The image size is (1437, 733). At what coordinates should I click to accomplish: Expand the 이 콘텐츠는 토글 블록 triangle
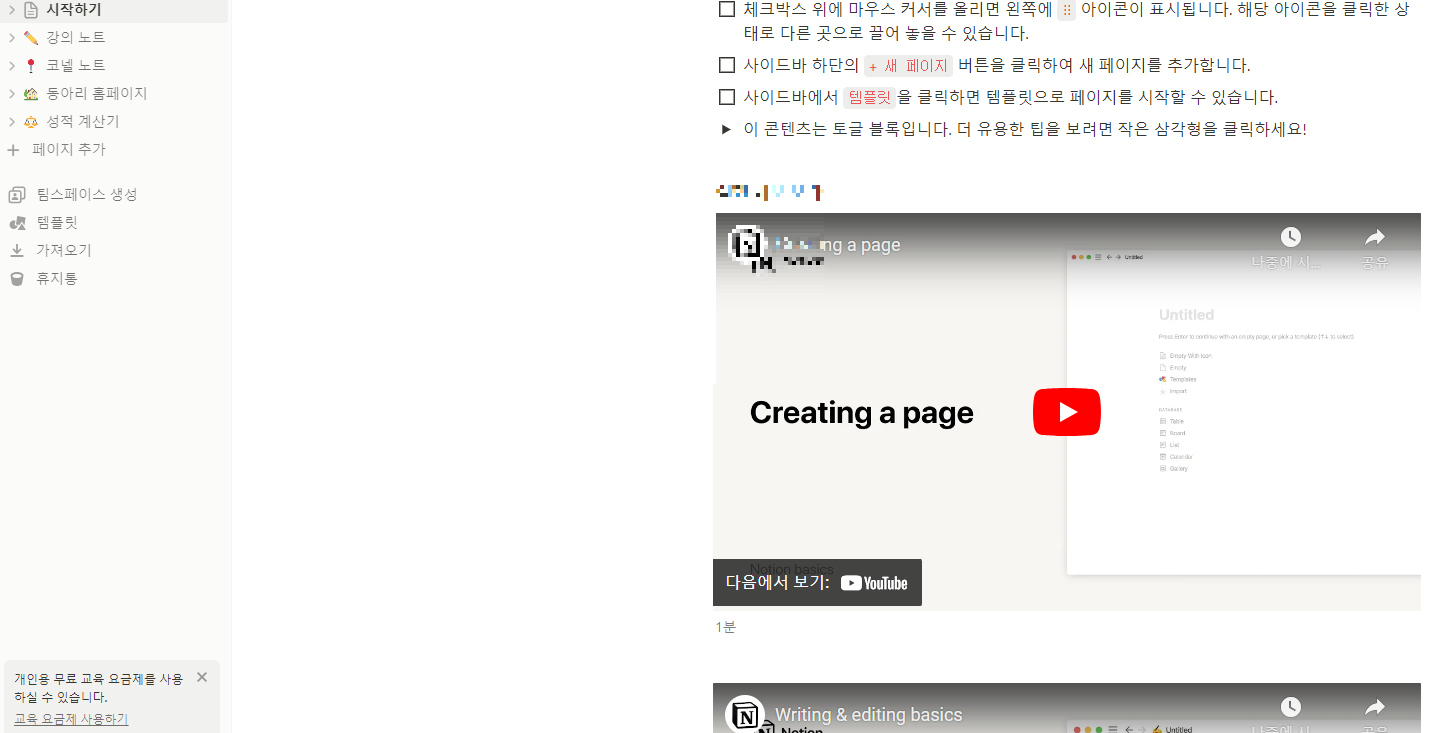pos(727,129)
